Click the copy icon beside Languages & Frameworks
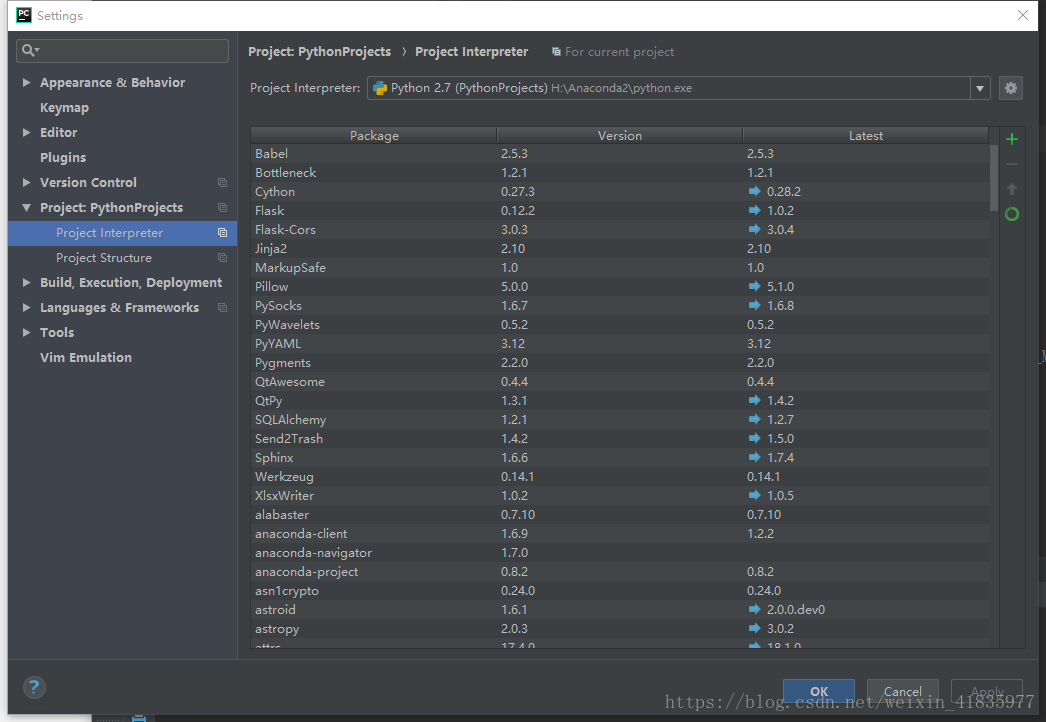Screen dimensions: 1046x722 point(222,308)
